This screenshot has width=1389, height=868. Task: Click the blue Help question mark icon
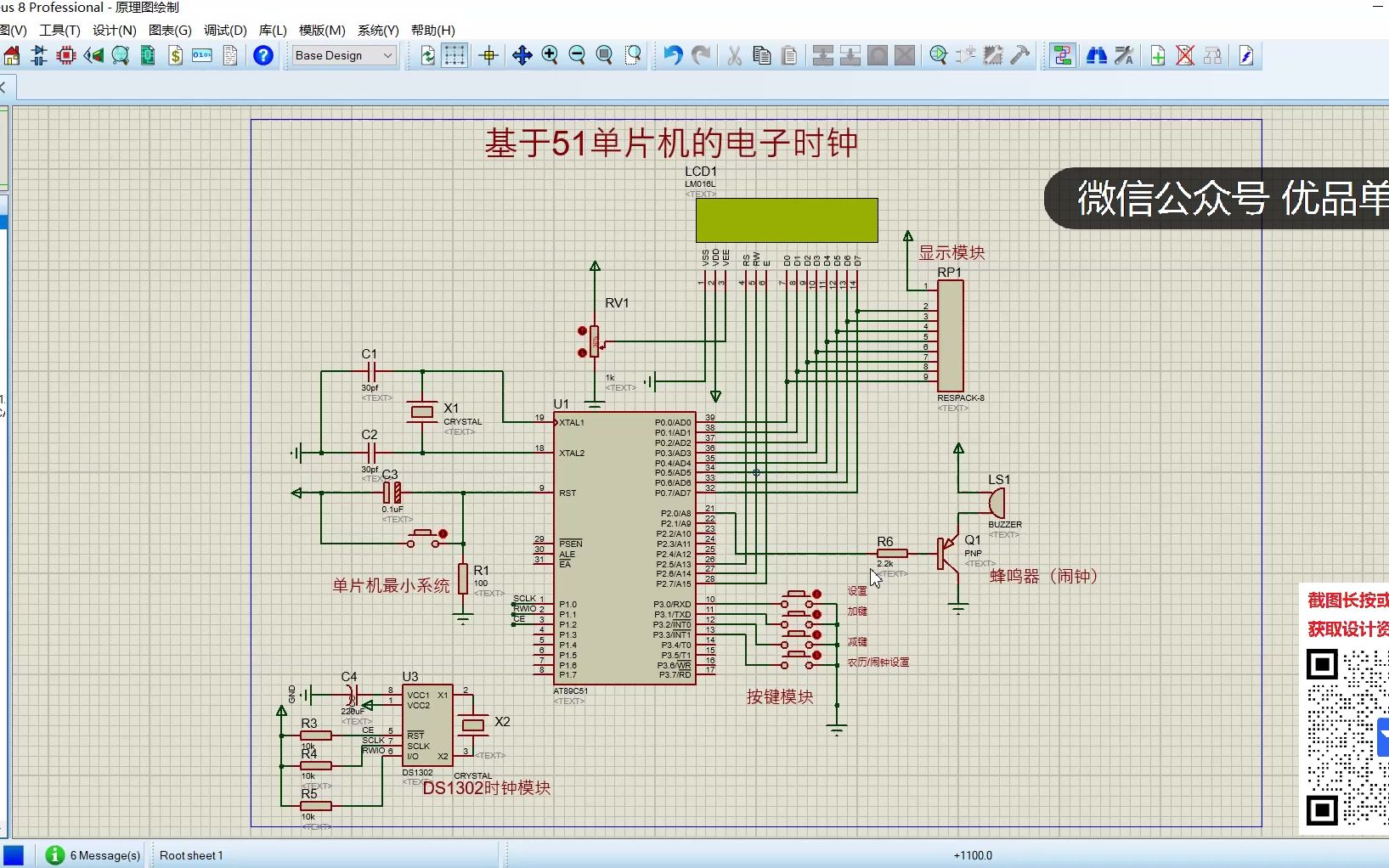point(263,56)
